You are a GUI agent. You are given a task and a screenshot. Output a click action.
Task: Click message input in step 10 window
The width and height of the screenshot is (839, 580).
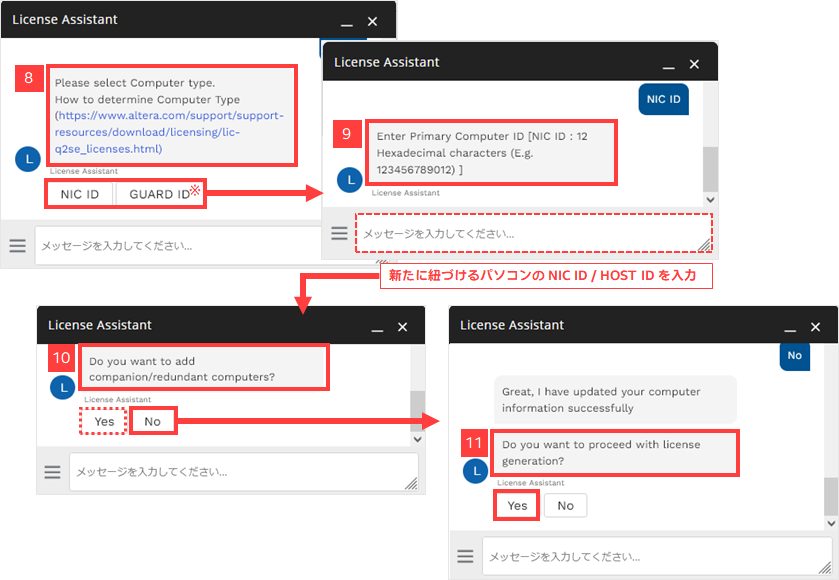coord(243,472)
